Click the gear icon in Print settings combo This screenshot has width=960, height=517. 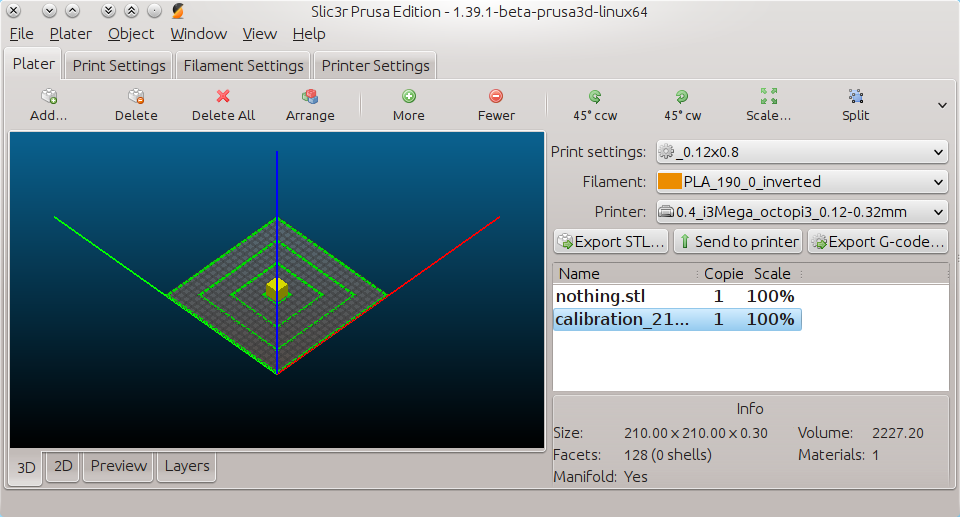(x=667, y=151)
